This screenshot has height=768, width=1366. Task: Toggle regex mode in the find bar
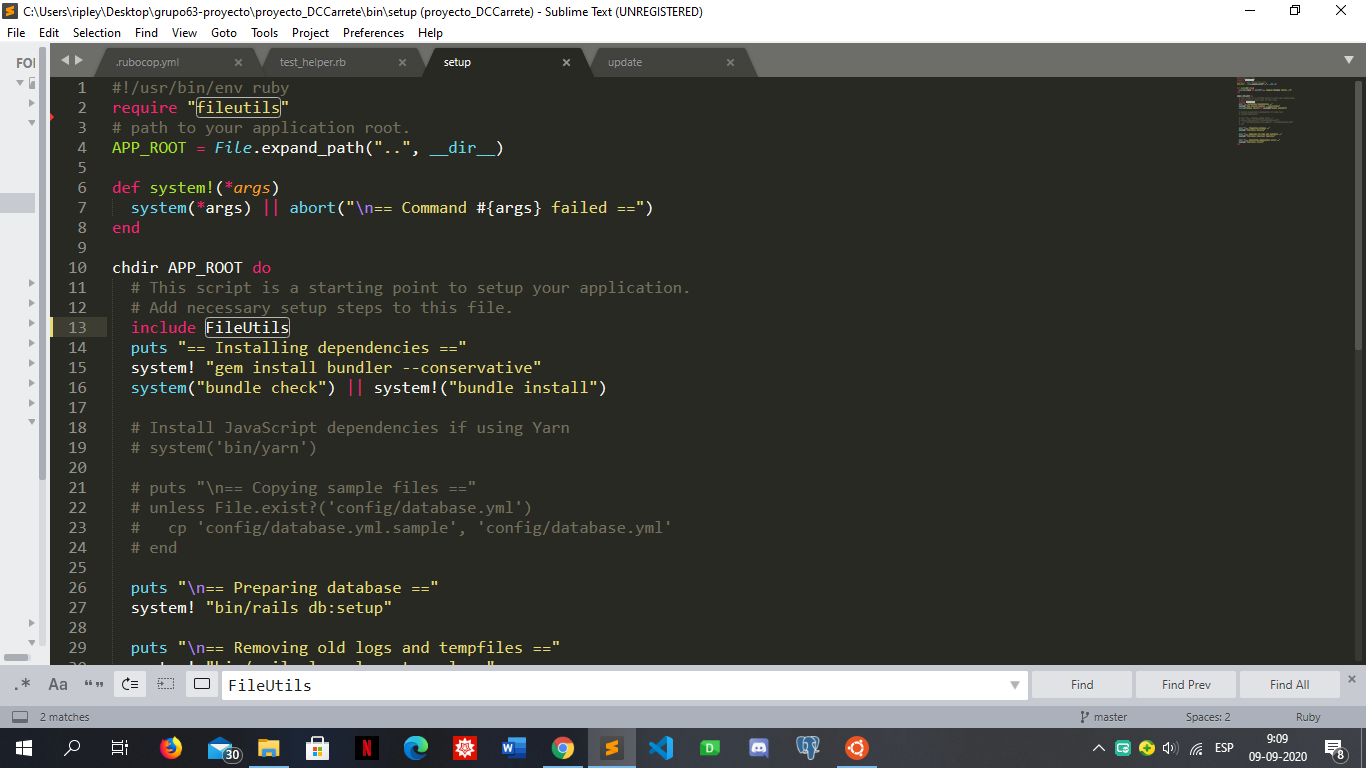[24, 684]
